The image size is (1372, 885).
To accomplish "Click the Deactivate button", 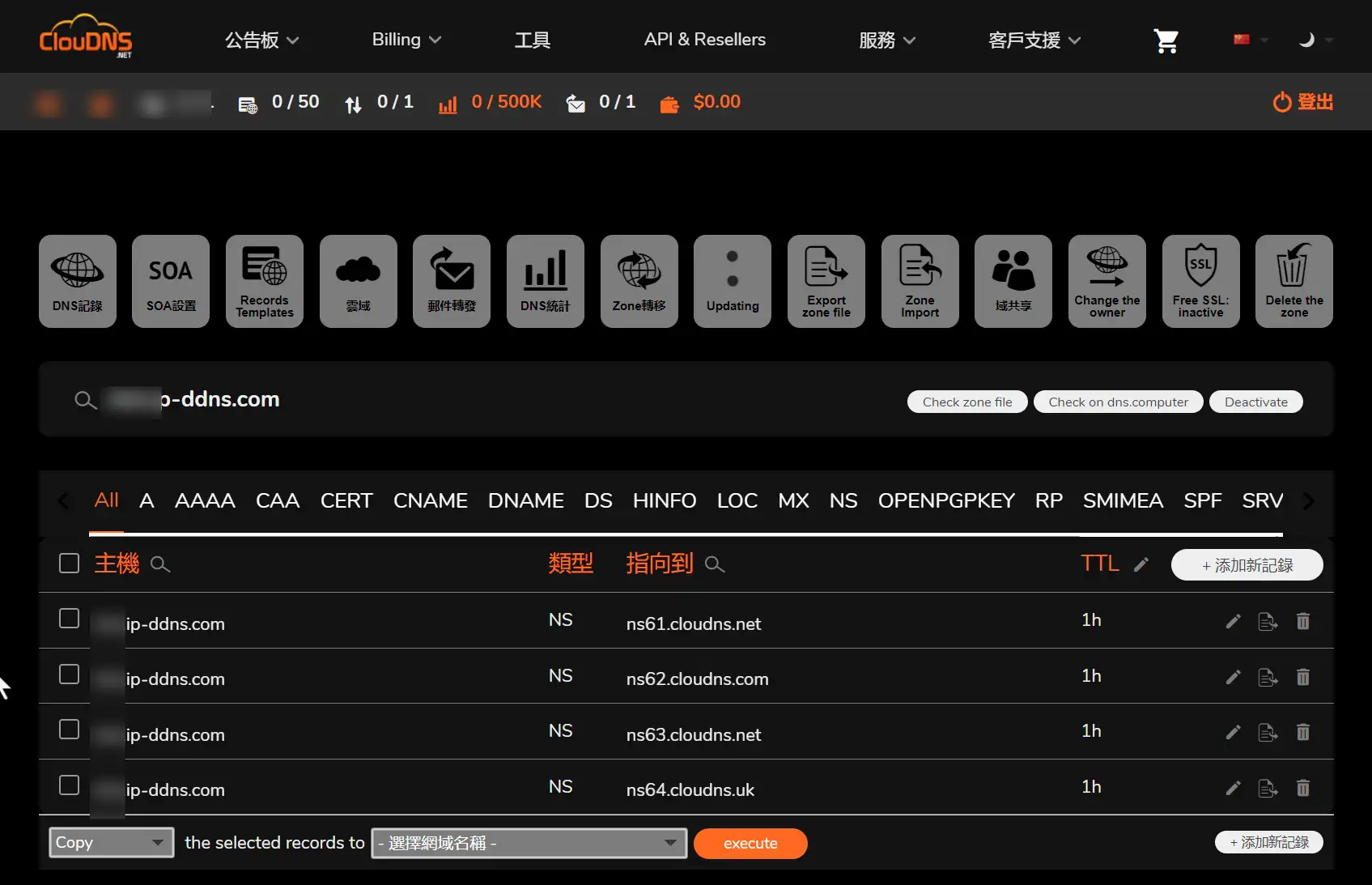I will (x=1256, y=402).
